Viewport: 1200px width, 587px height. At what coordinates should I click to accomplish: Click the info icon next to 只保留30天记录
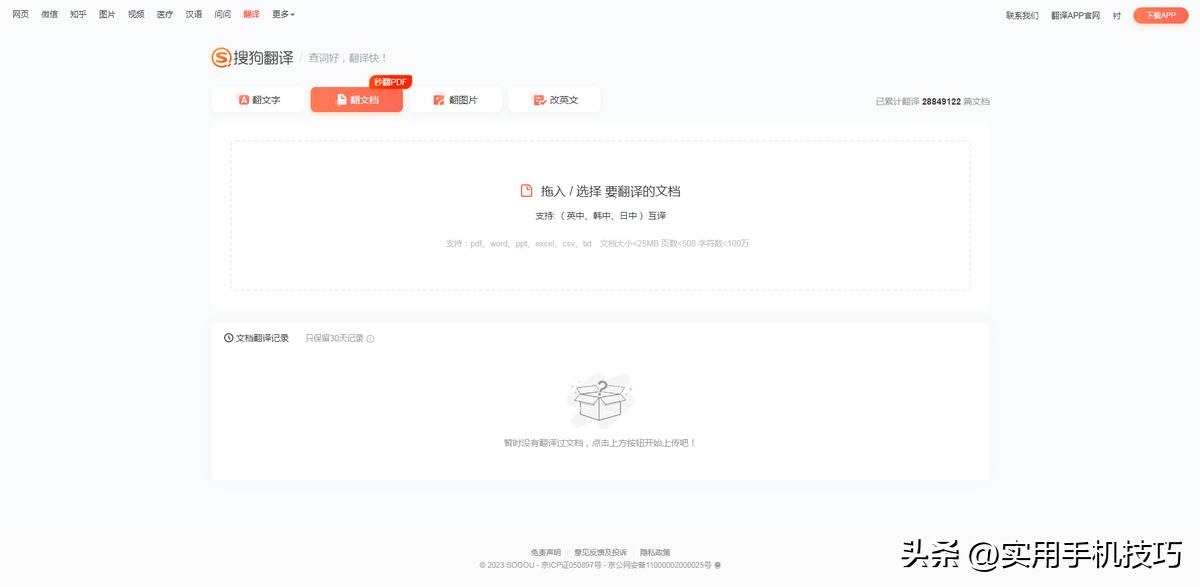[x=370, y=339]
